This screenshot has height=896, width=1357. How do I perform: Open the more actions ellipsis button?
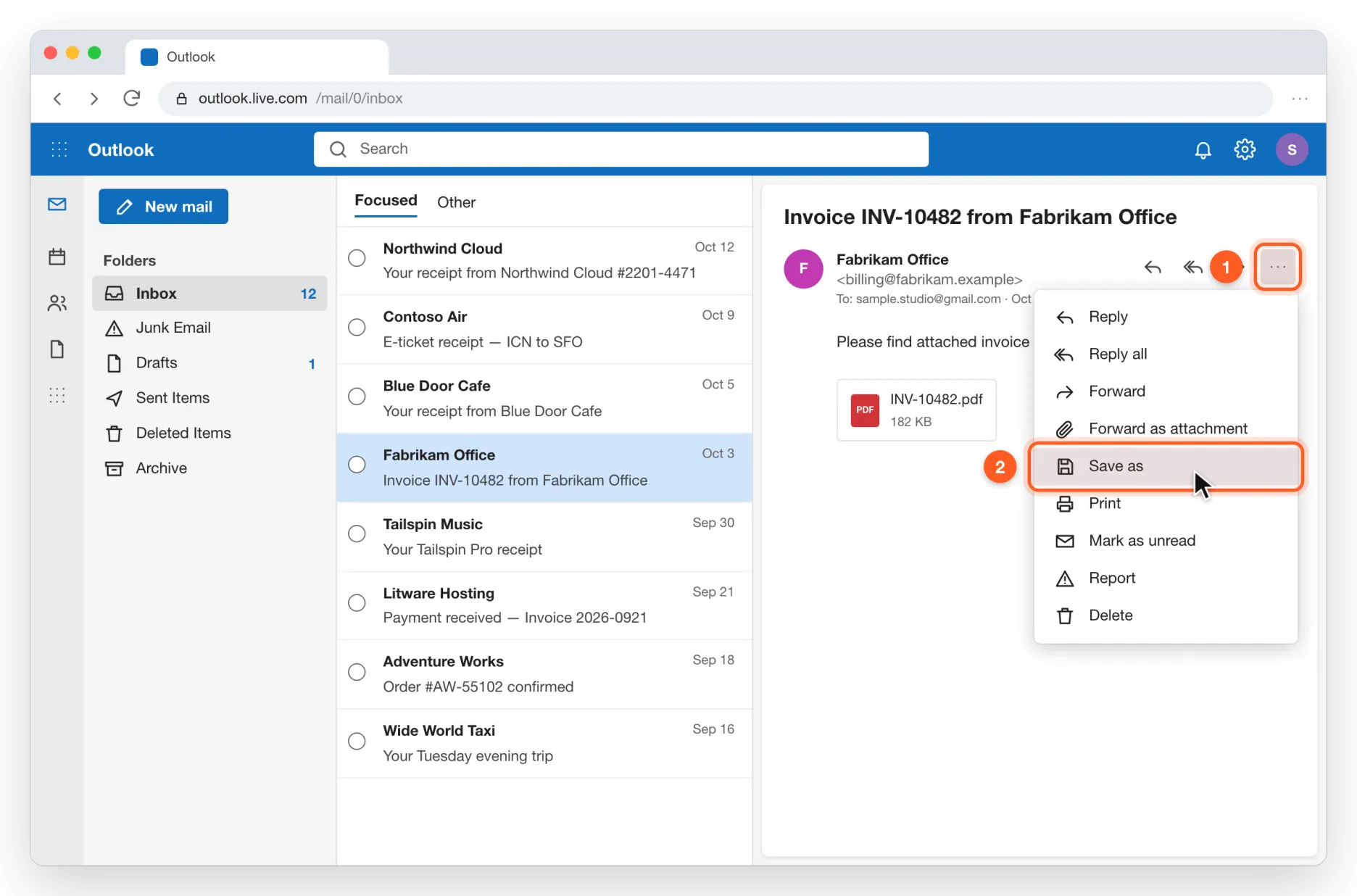(1278, 267)
